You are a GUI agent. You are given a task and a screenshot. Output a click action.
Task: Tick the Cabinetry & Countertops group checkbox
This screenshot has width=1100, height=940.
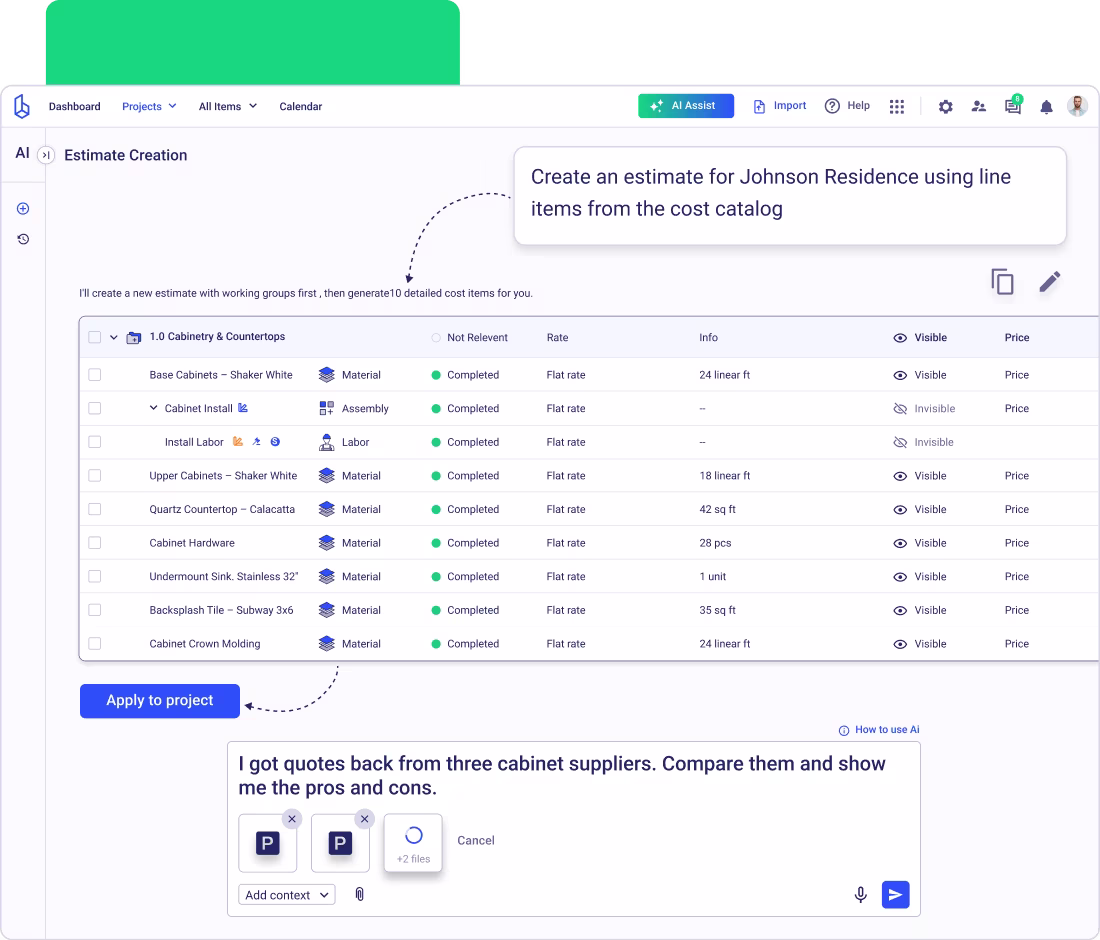95,337
